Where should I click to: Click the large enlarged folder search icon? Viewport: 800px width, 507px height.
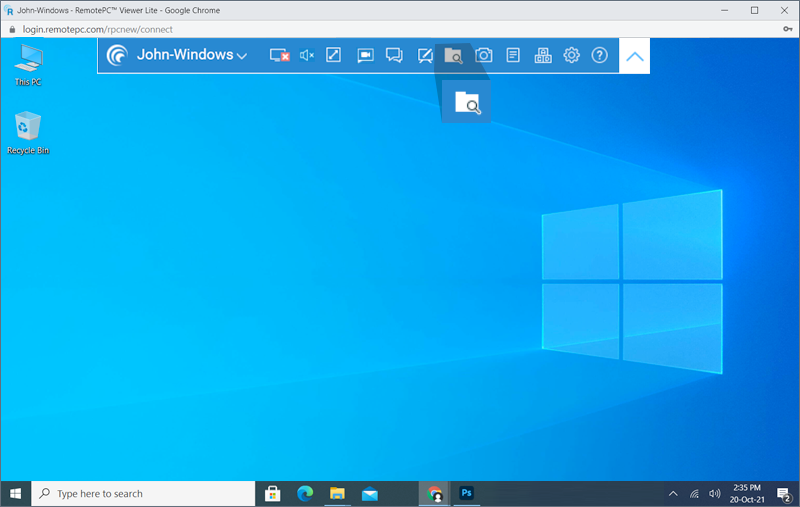tap(467, 102)
